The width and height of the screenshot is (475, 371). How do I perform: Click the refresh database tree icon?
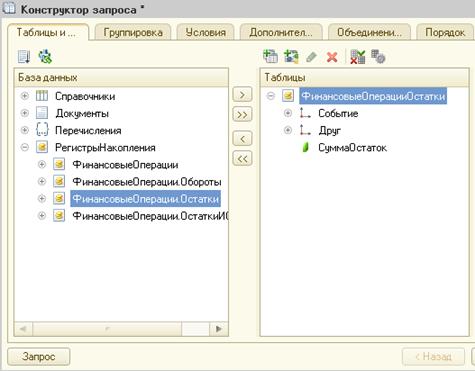45,56
